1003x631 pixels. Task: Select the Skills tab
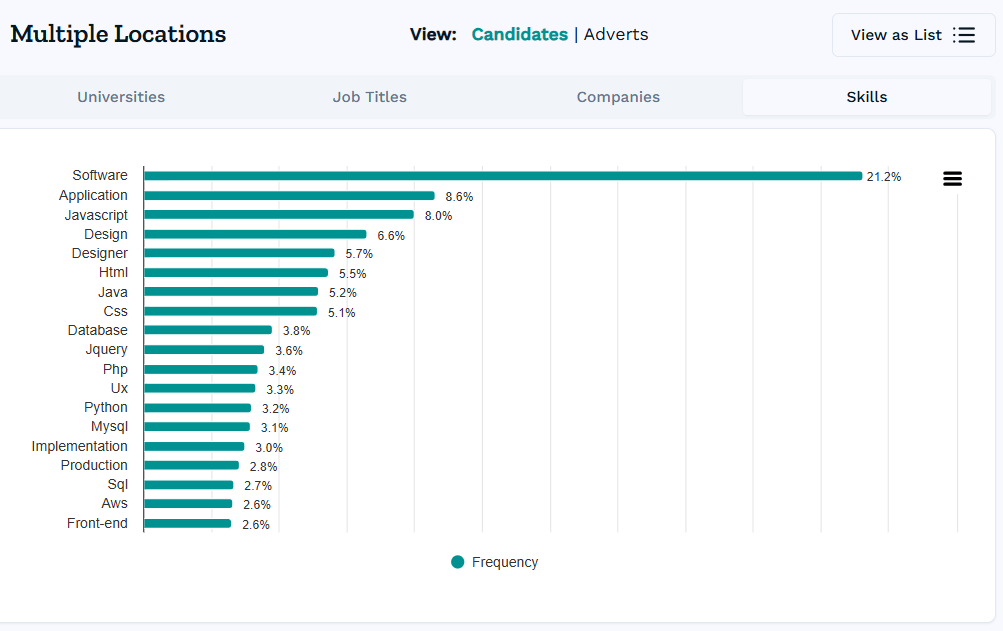point(865,97)
